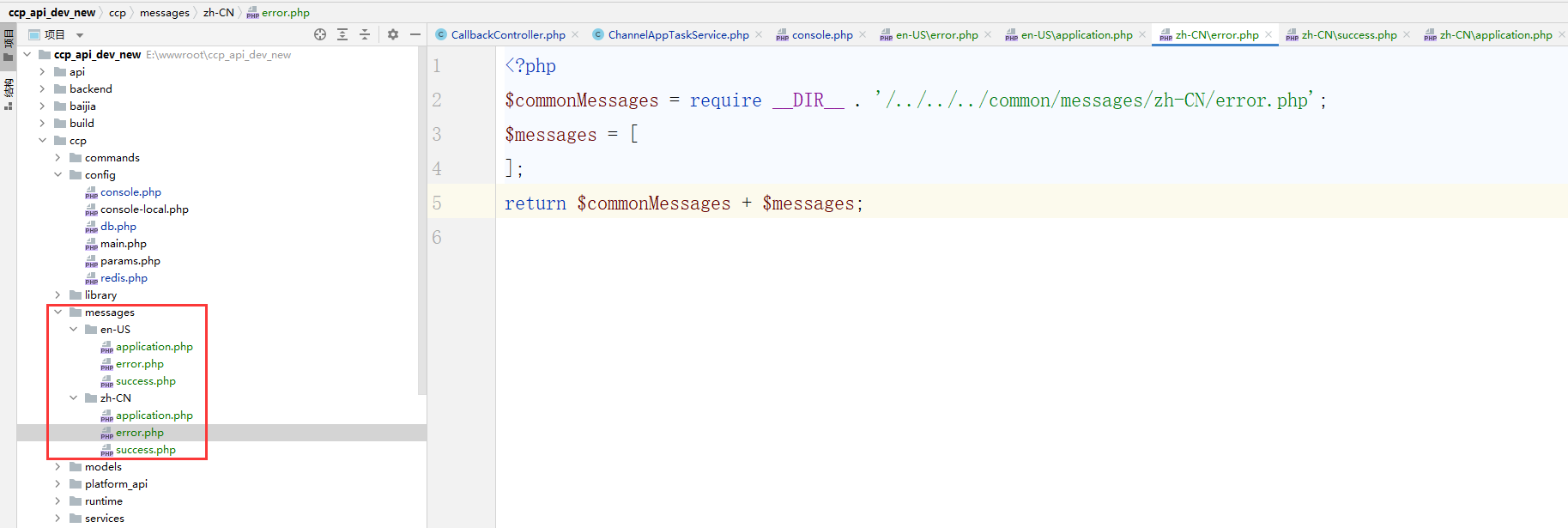Expand the library folder

click(58, 294)
